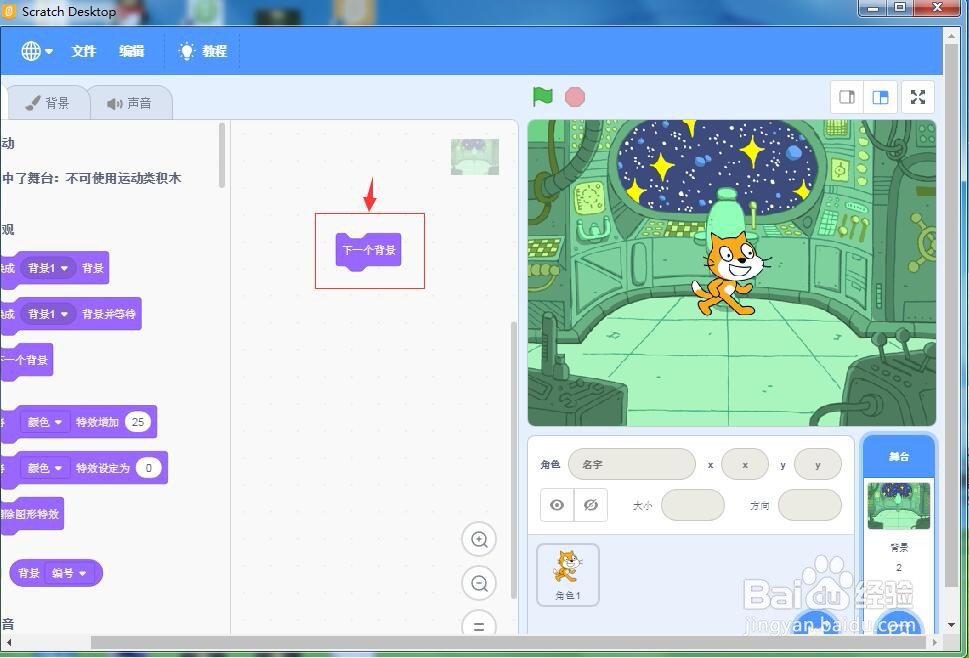
Task: Switch to large stage layout
Action: [x=880, y=97]
